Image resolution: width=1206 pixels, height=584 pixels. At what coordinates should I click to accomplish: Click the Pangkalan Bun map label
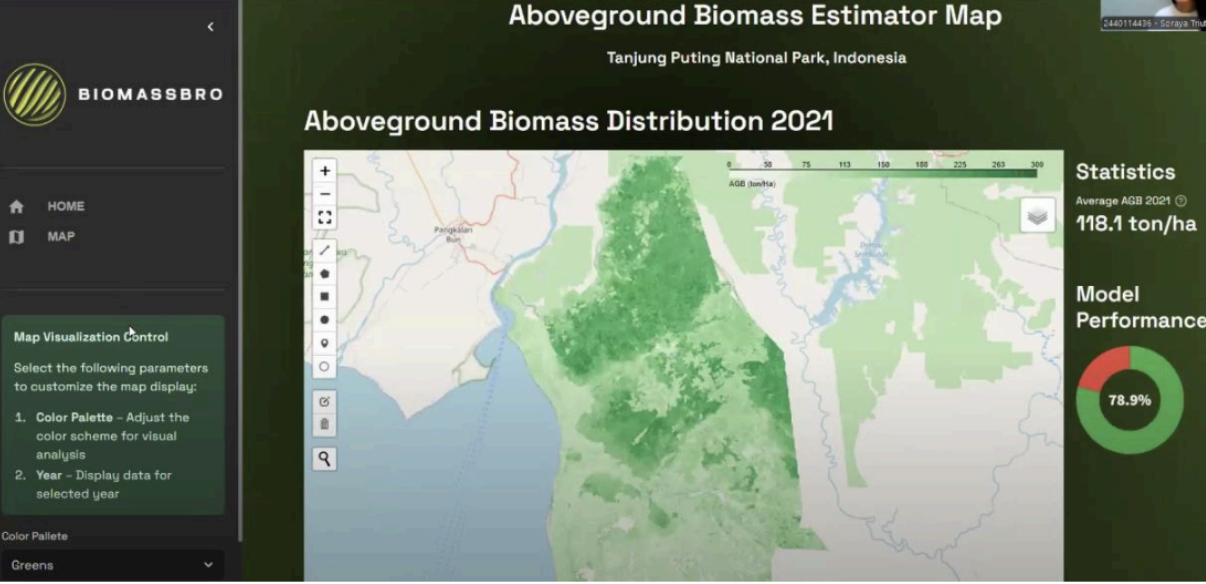click(x=453, y=234)
